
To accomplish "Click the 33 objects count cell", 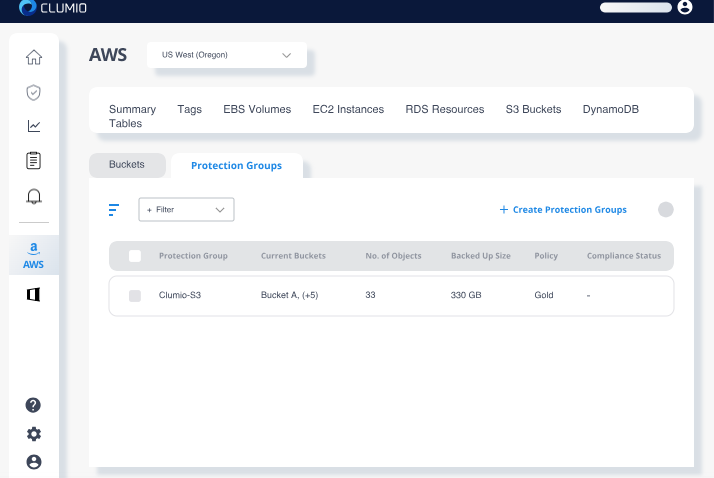I will (x=370, y=295).
